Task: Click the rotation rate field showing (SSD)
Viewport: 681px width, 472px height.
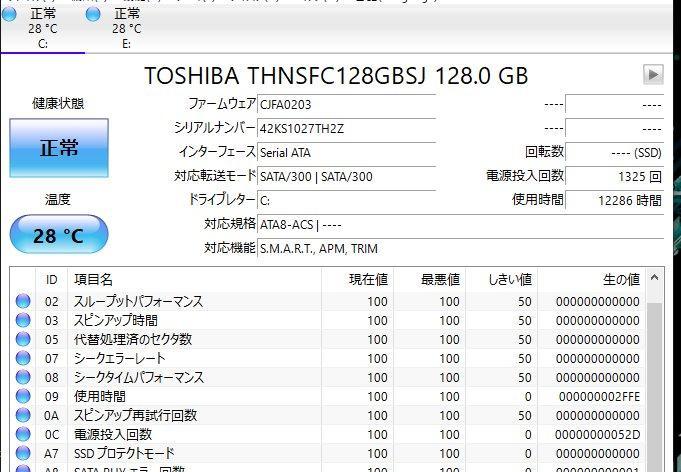Action: 615,152
